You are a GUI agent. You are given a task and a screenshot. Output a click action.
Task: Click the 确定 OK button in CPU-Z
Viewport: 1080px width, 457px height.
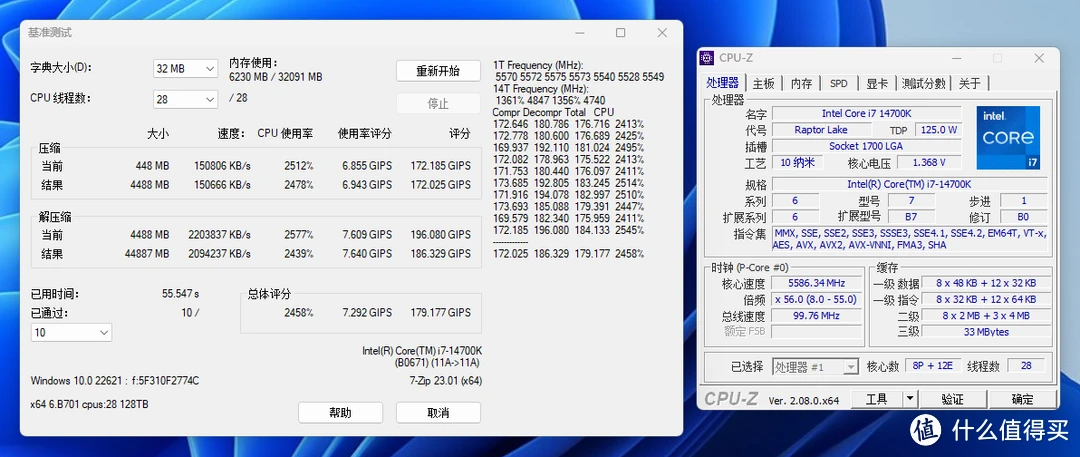tap(1022, 399)
